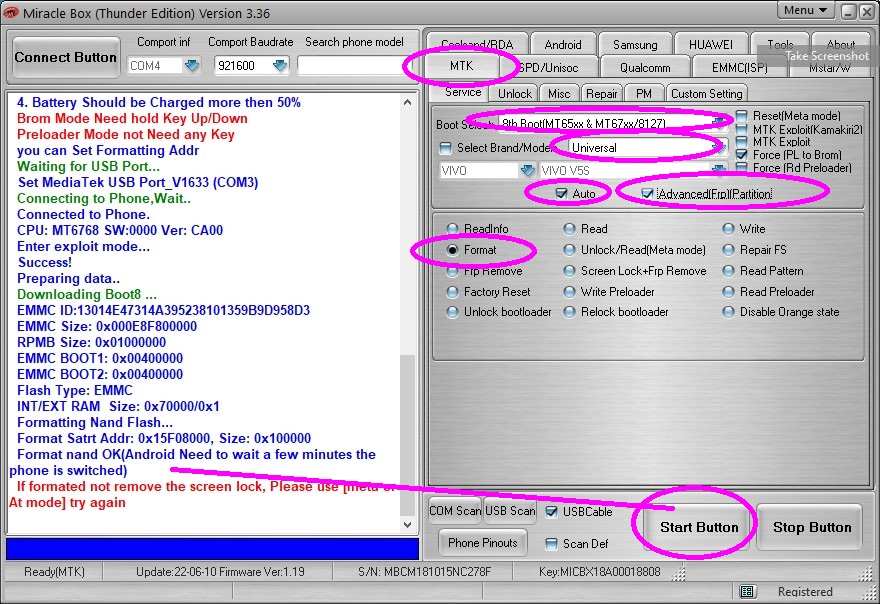The height and width of the screenshot is (604, 880).
Task: Click the 'CPU: MT6768' log line
Action: [x=120, y=230]
